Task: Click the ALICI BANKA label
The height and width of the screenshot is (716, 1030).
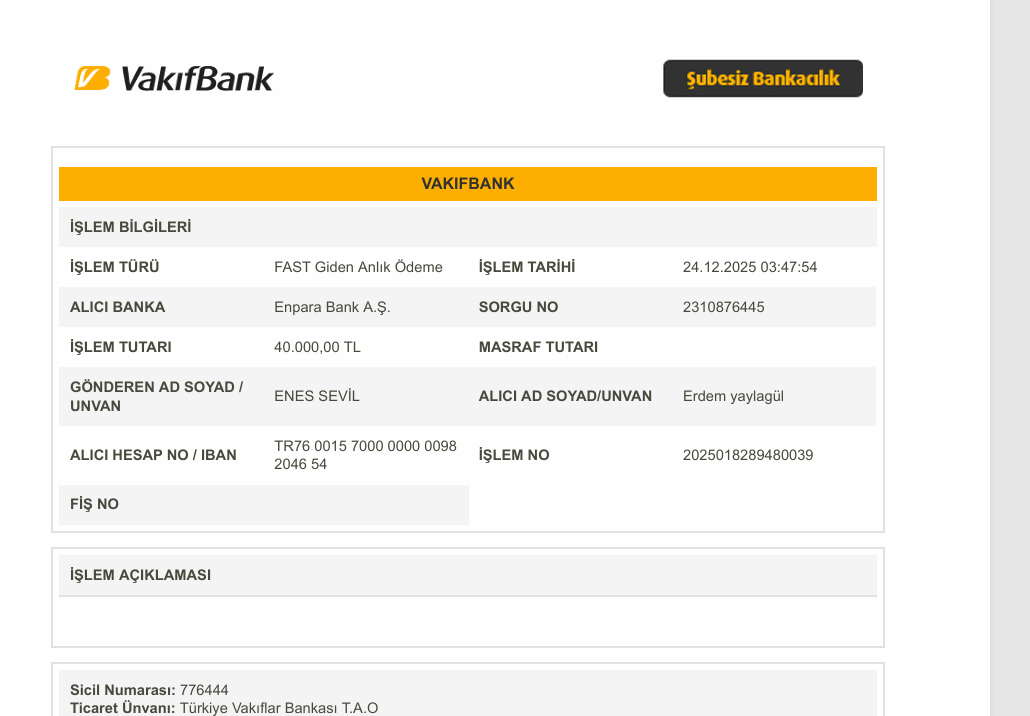Action: pyautogui.click(x=118, y=307)
